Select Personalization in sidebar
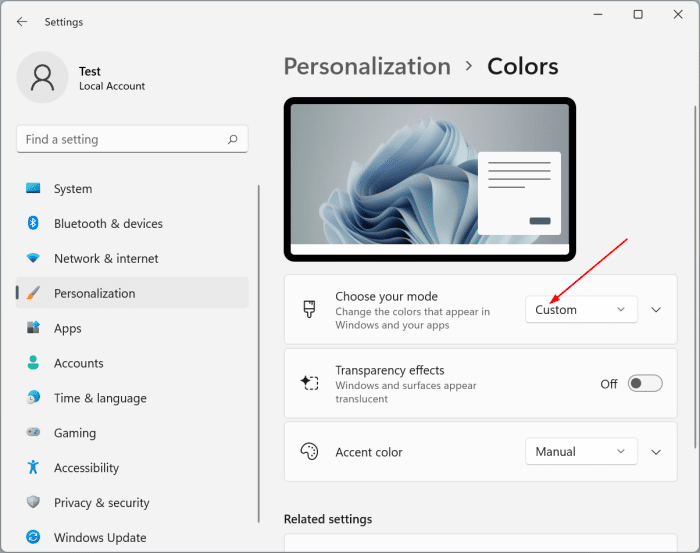This screenshot has height=553, width=700. (132, 293)
